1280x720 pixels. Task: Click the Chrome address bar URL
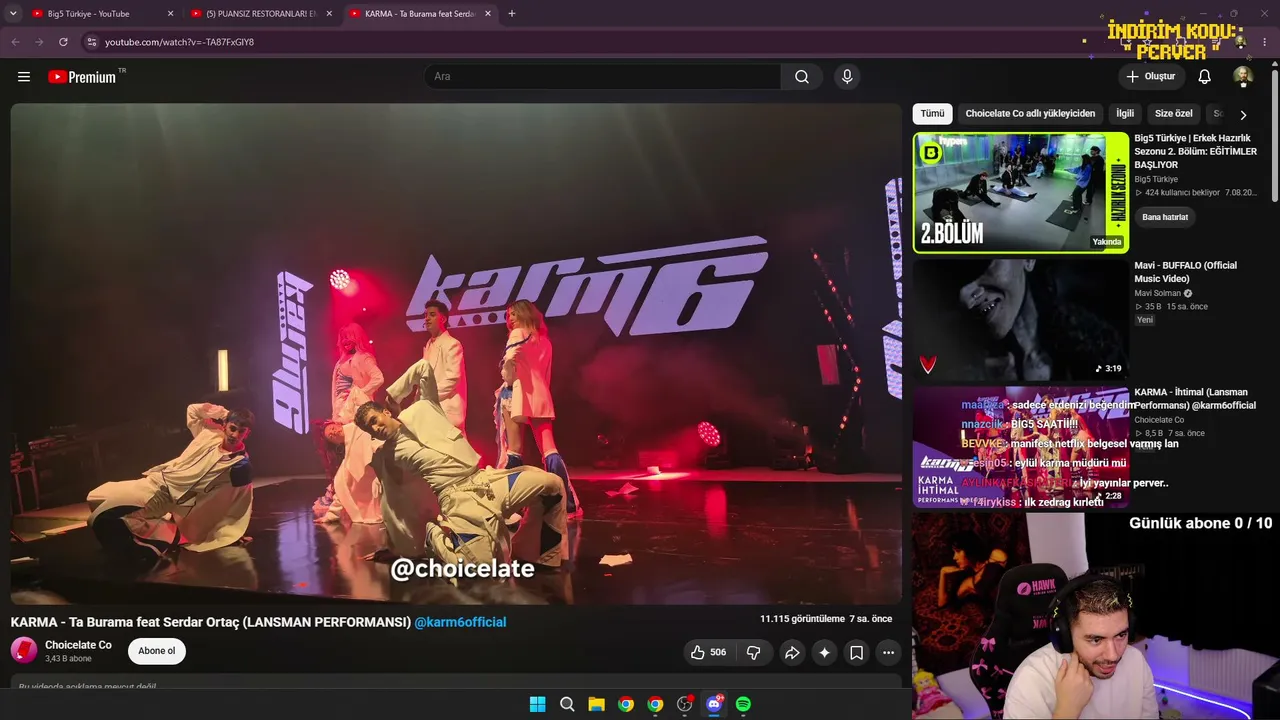180,42
